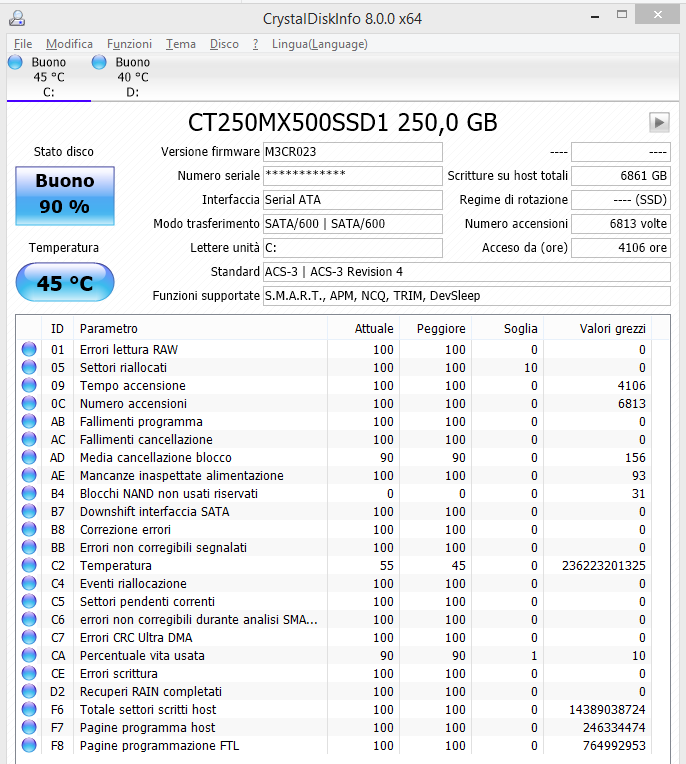Click the Attuale column header
This screenshot has height=764, width=686.
click(x=363, y=329)
